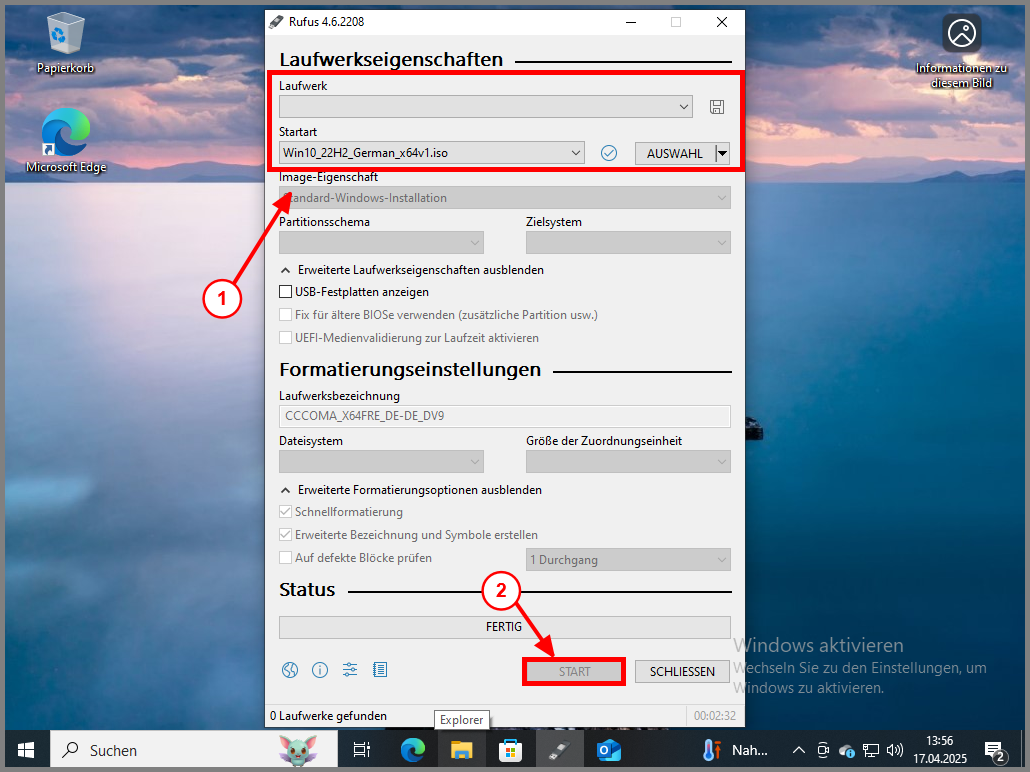Minimize the Rufus window

click(x=631, y=22)
